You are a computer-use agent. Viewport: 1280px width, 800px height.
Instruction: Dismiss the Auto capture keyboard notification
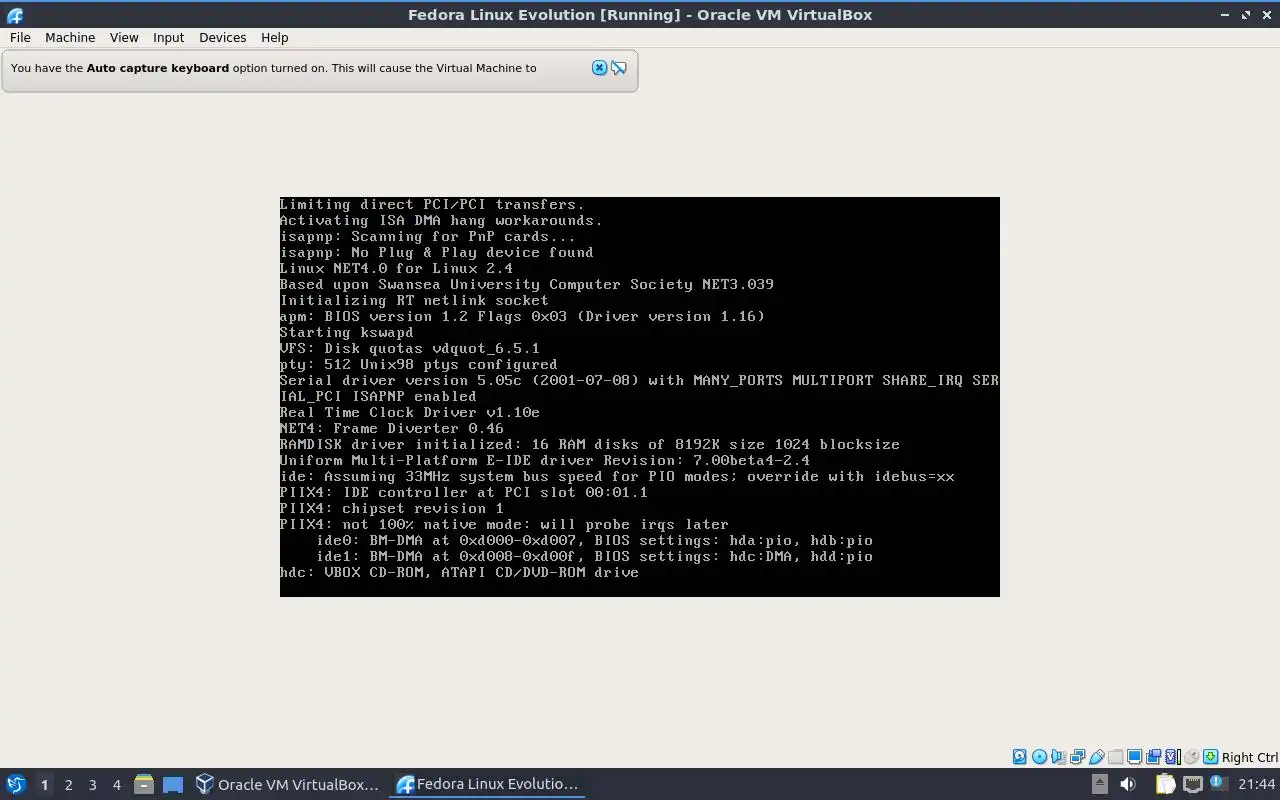coord(599,68)
